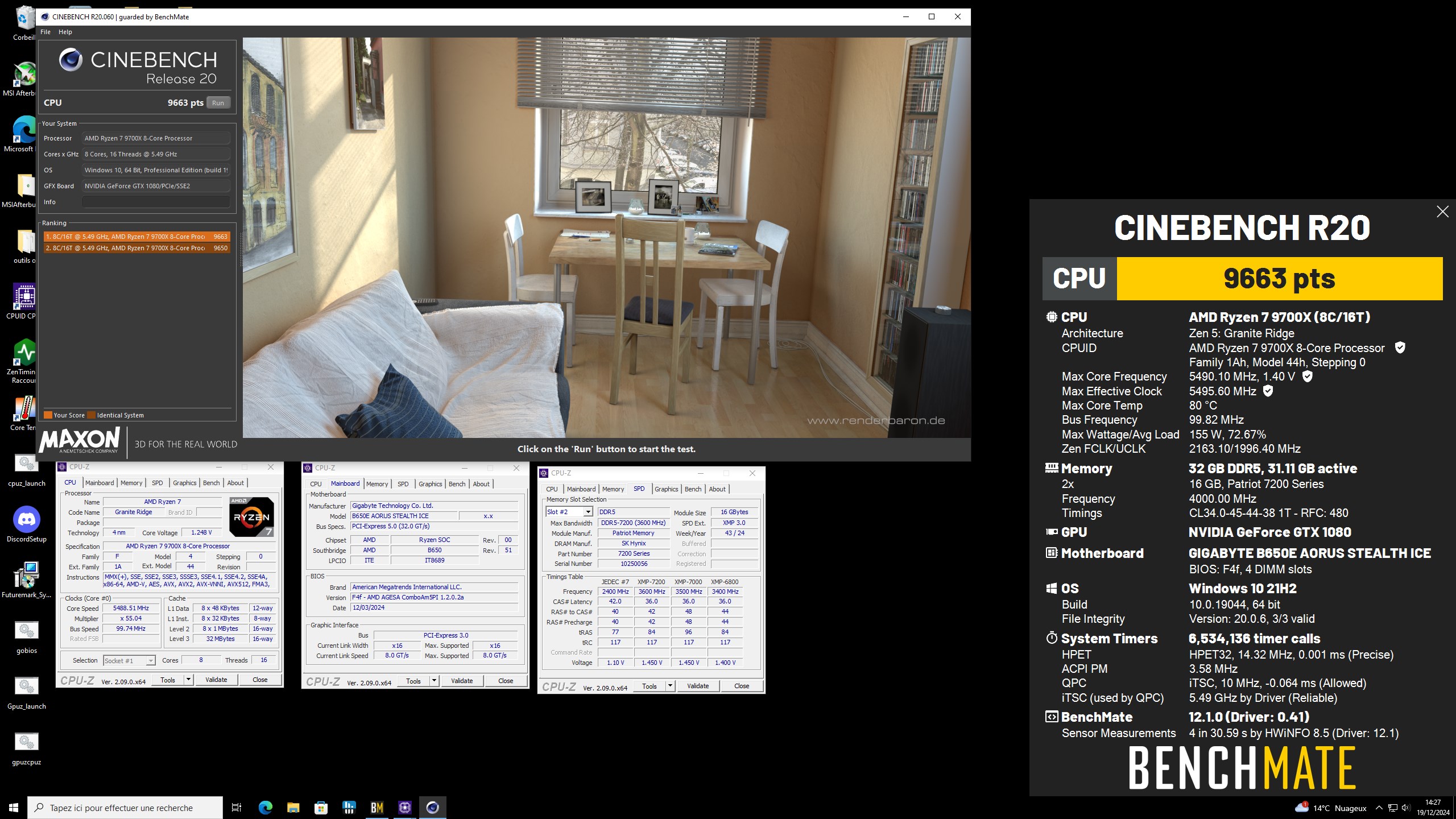Expand Tools dropdown arrow in the Mainboard CPU-Z window
The width and height of the screenshot is (1456, 819).
pos(435,681)
